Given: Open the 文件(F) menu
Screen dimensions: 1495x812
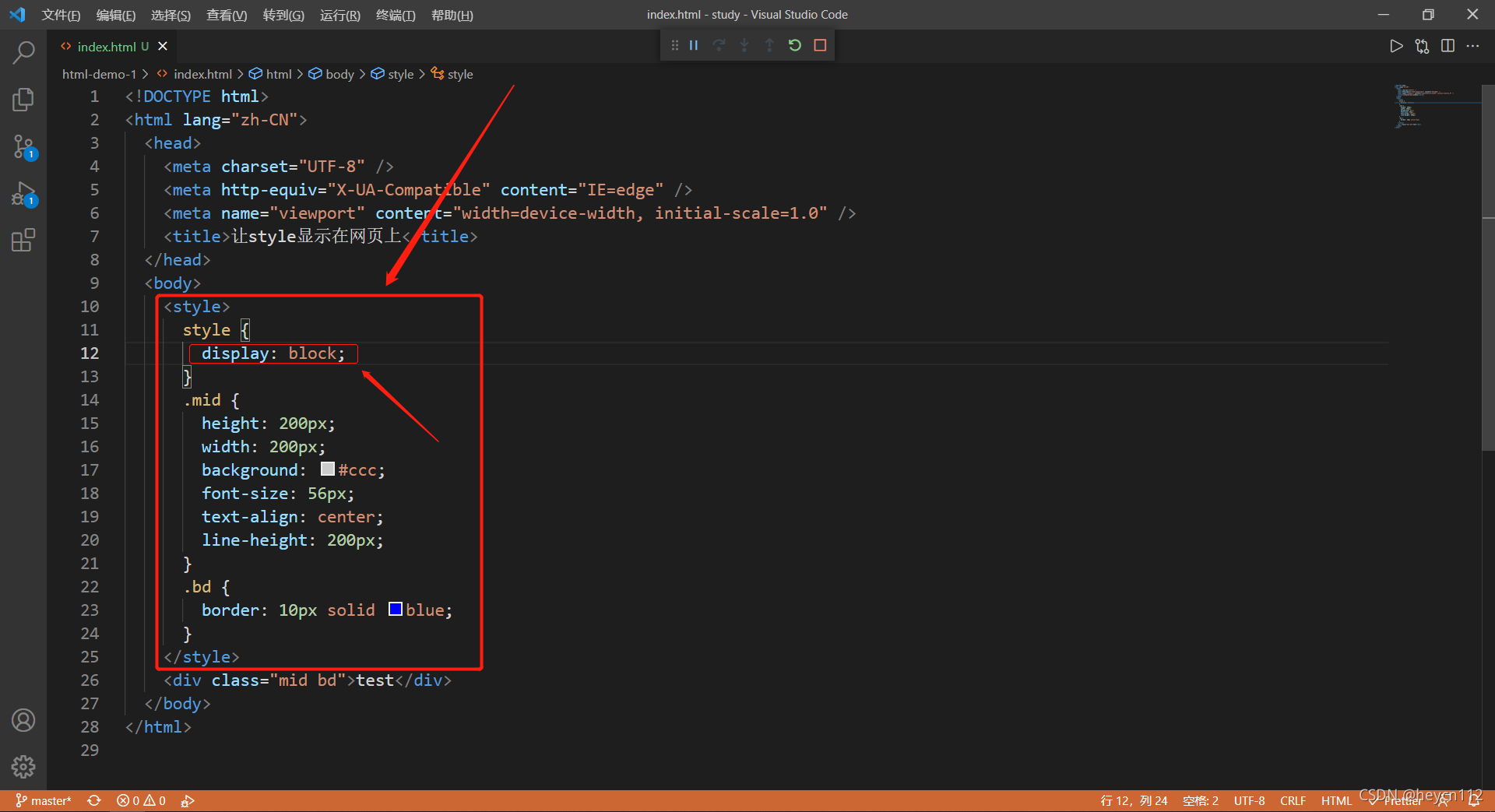Looking at the screenshot, I should pos(61,15).
